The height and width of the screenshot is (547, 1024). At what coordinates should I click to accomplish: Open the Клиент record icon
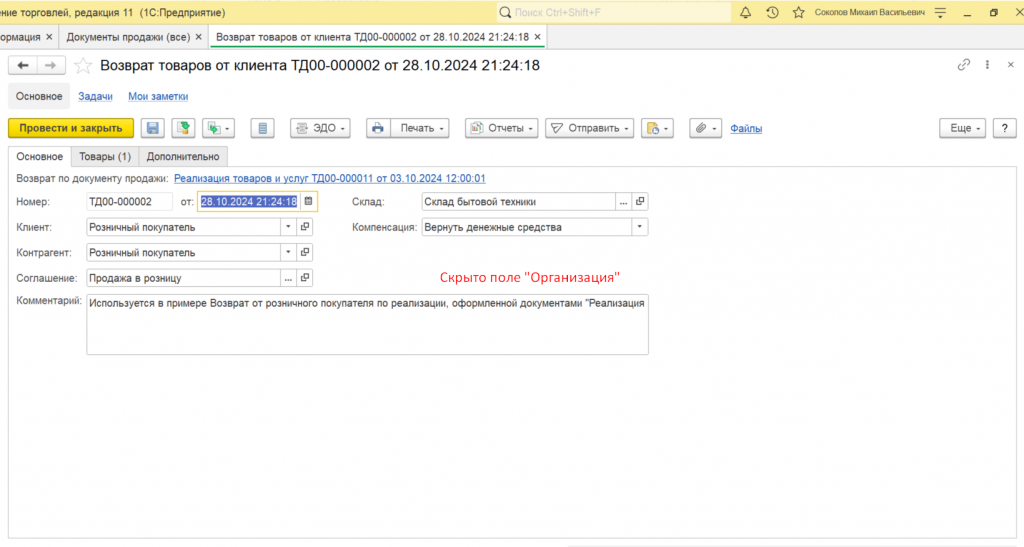point(305,227)
